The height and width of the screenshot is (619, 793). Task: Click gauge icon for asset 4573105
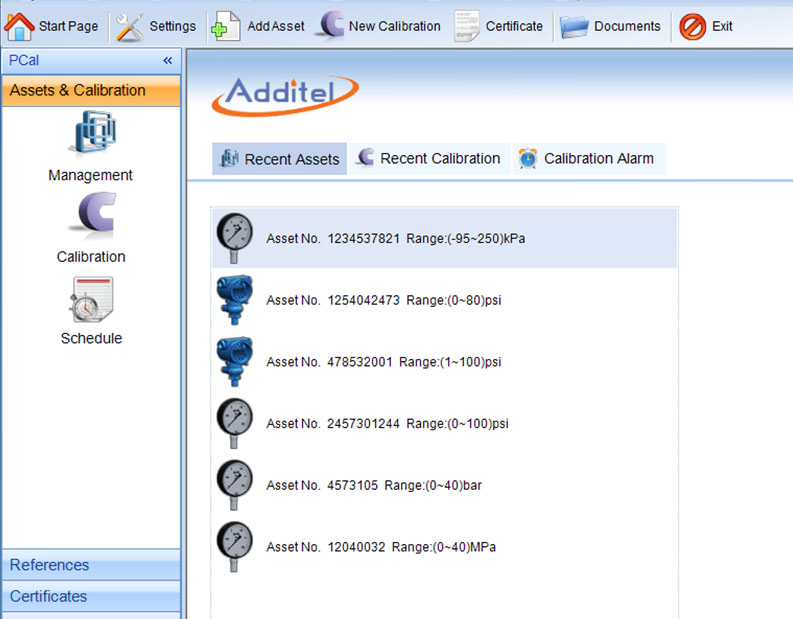(x=235, y=485)
